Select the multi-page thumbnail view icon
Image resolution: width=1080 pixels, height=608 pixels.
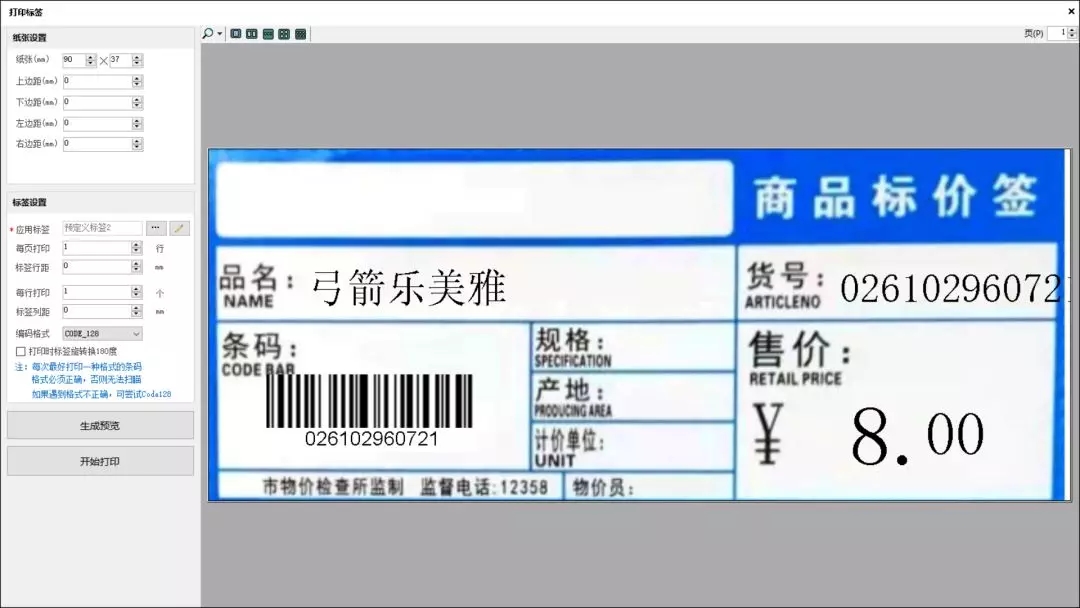click(x=300, y=32)
